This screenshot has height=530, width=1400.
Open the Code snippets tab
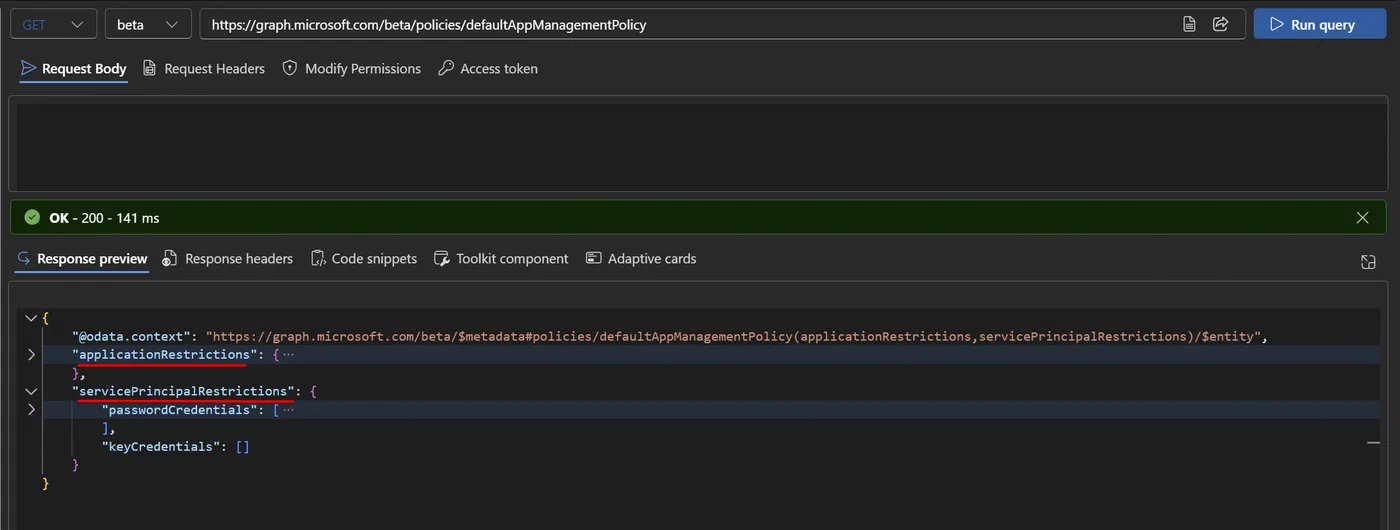[364, 259]
